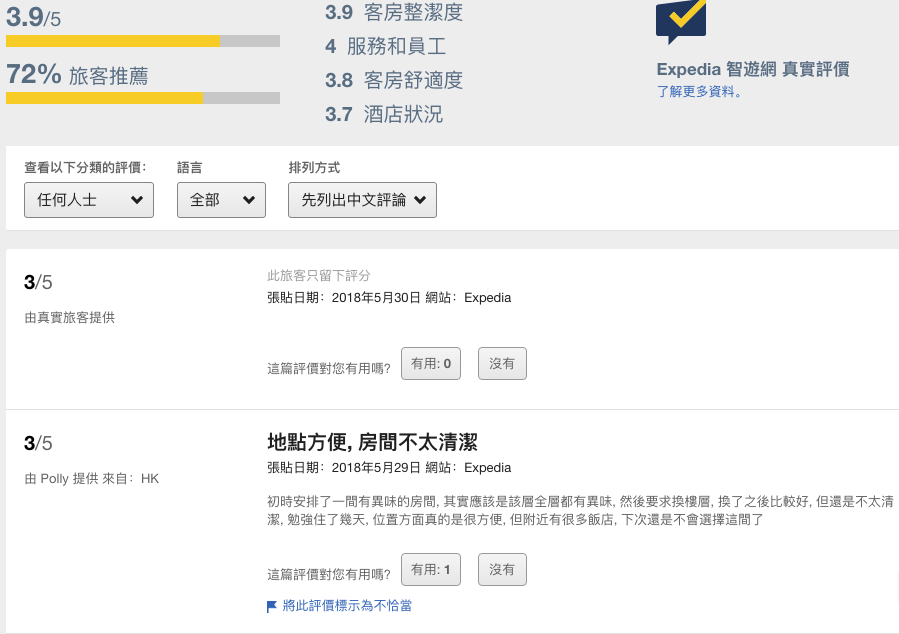Click 有用: 1 on Polly's review
The image size is (899, 634).
[431, 570]
